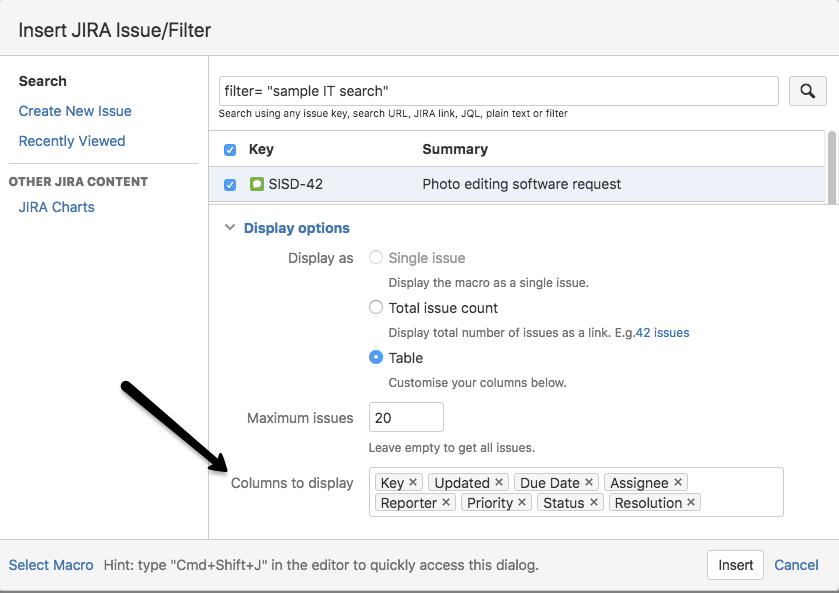Click the Summary column header

pyautogui.click(x=455, y=149)
